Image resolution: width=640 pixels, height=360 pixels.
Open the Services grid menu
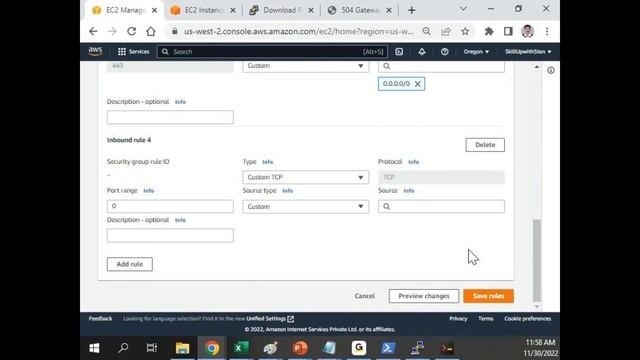(133, 51)
